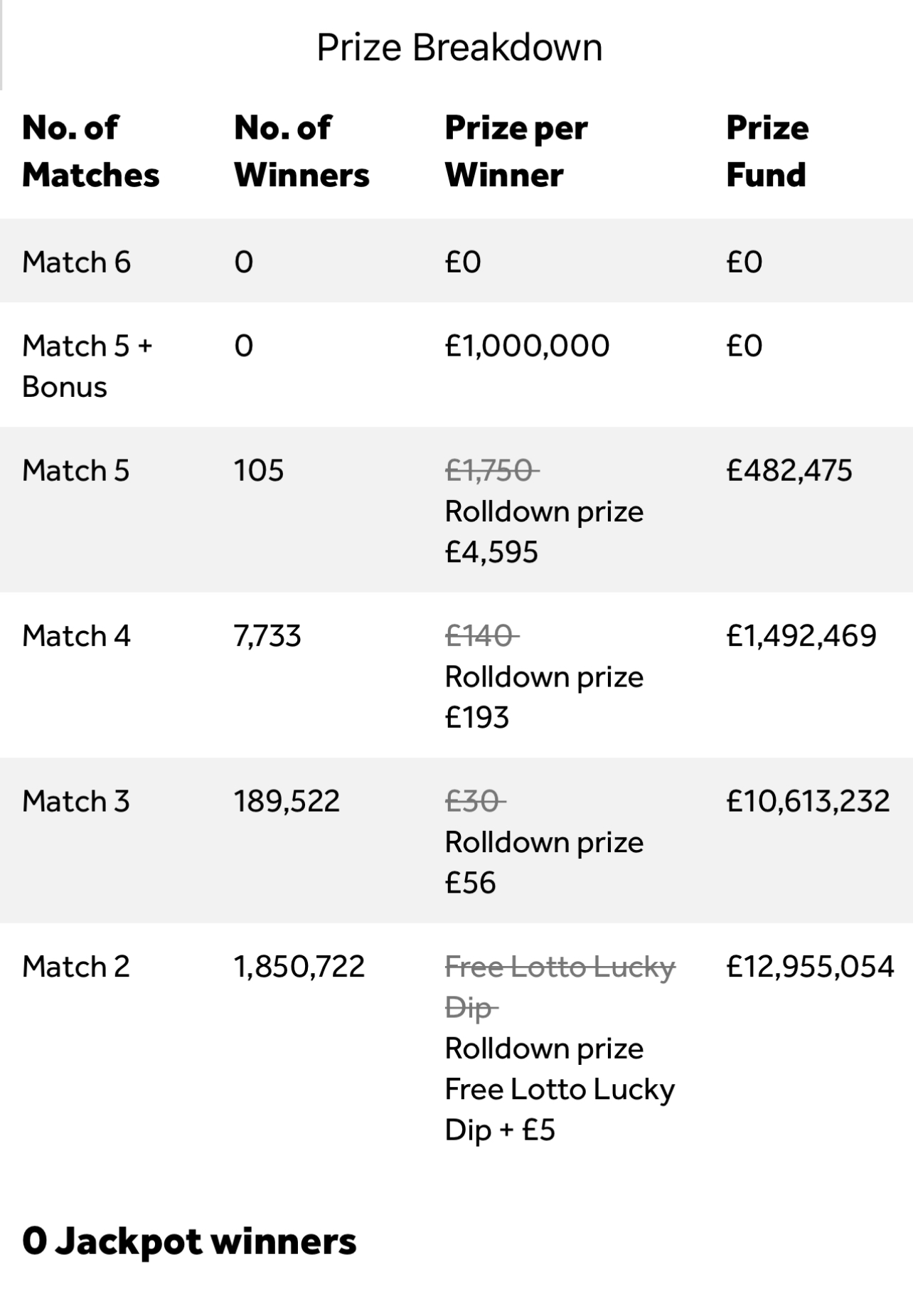Click the struck-through £1,750 prize
913x1316 pixels.
click(x=491, y=470)
